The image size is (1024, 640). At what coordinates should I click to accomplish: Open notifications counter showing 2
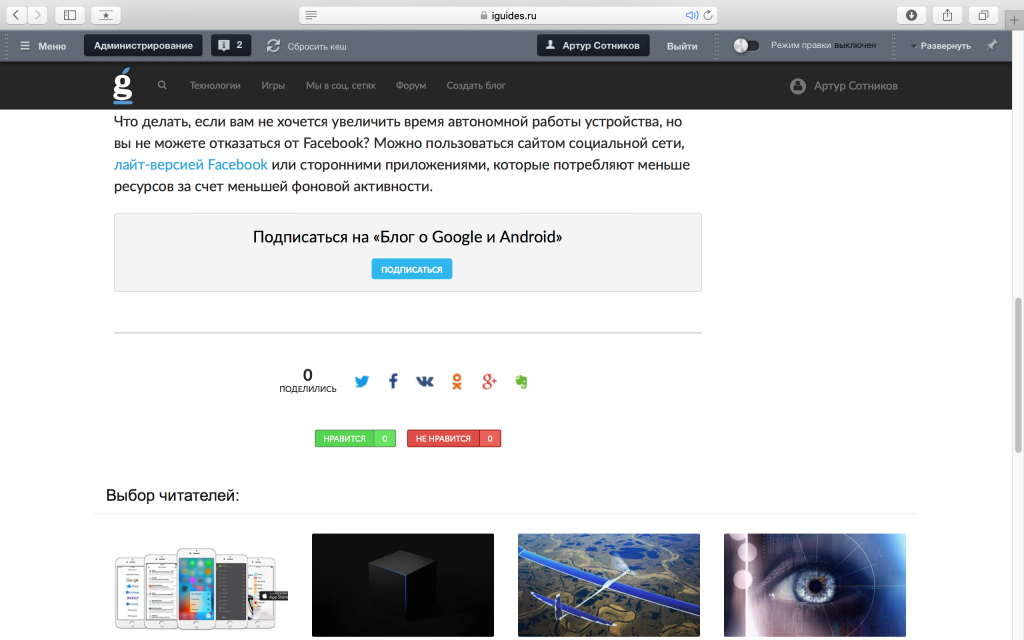coord(231,45)
